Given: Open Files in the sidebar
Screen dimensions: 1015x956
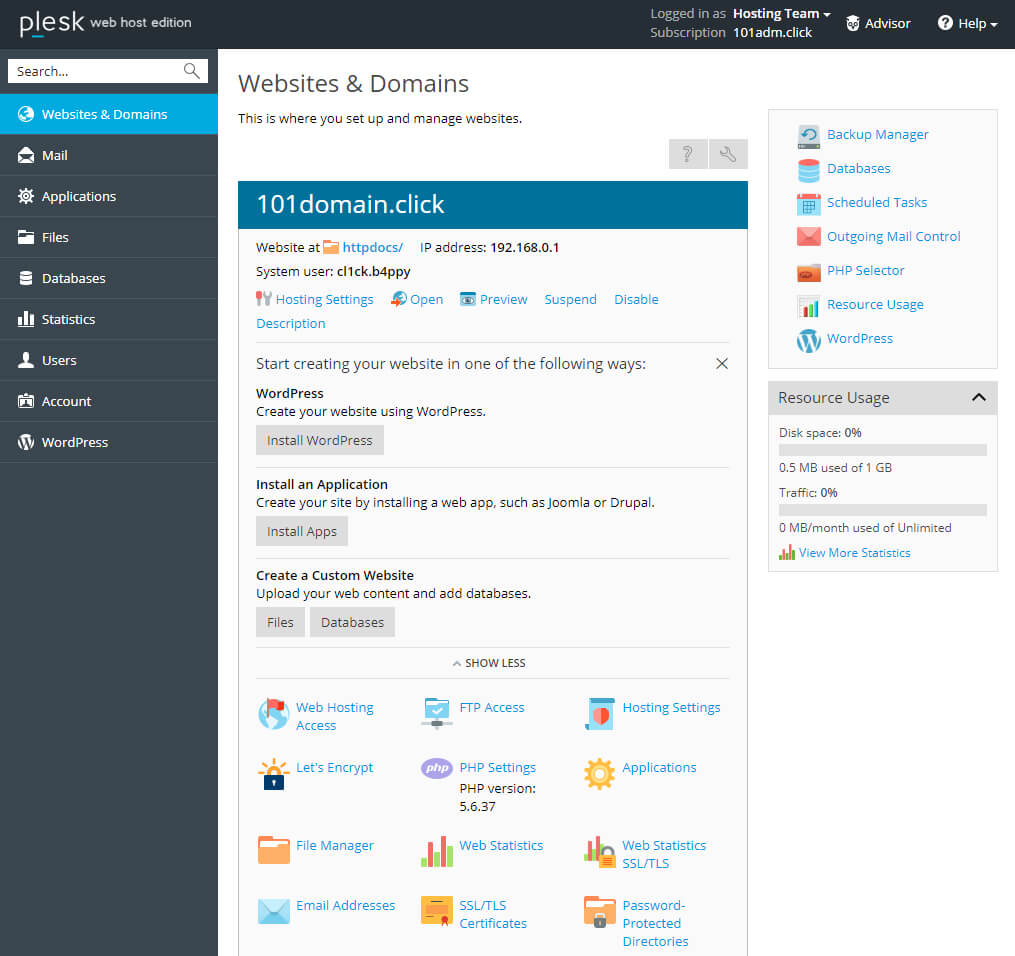Looking at the screenshot, I should [109, 237].
